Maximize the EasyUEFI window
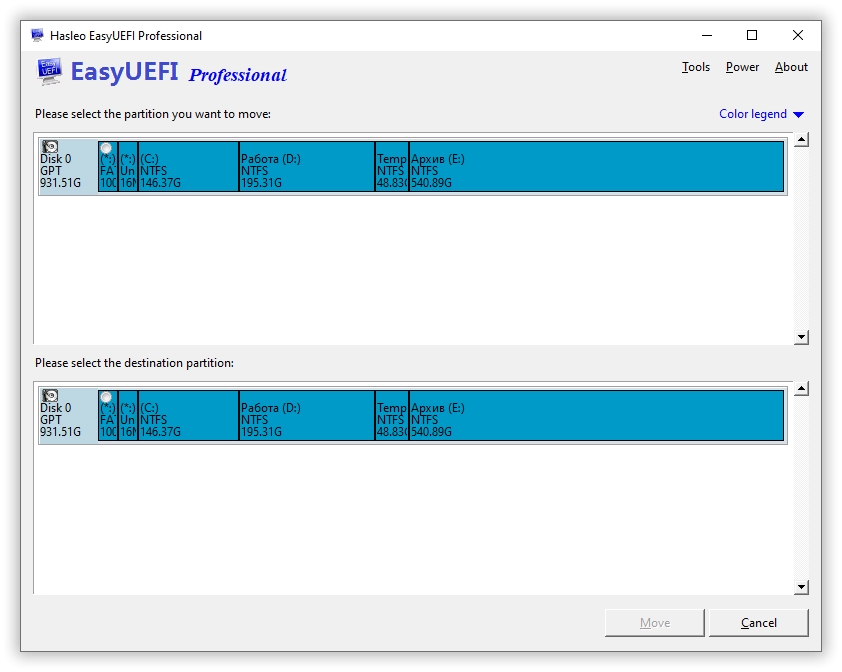Image resolution: width=842 pixels, height=672 pixels. tap(752, 35)
